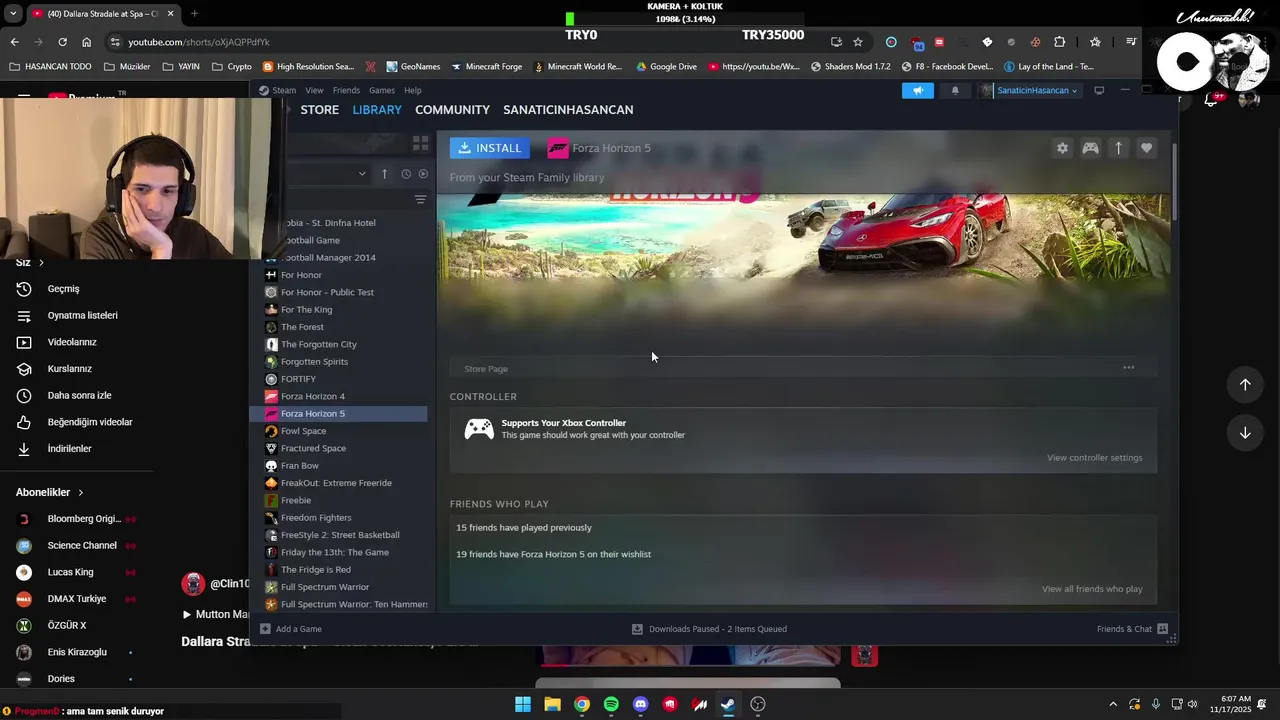Viewport: 1280px width, 720px height.
Task: Click the upward arrow icon in game header
Action: point(1118,148)
